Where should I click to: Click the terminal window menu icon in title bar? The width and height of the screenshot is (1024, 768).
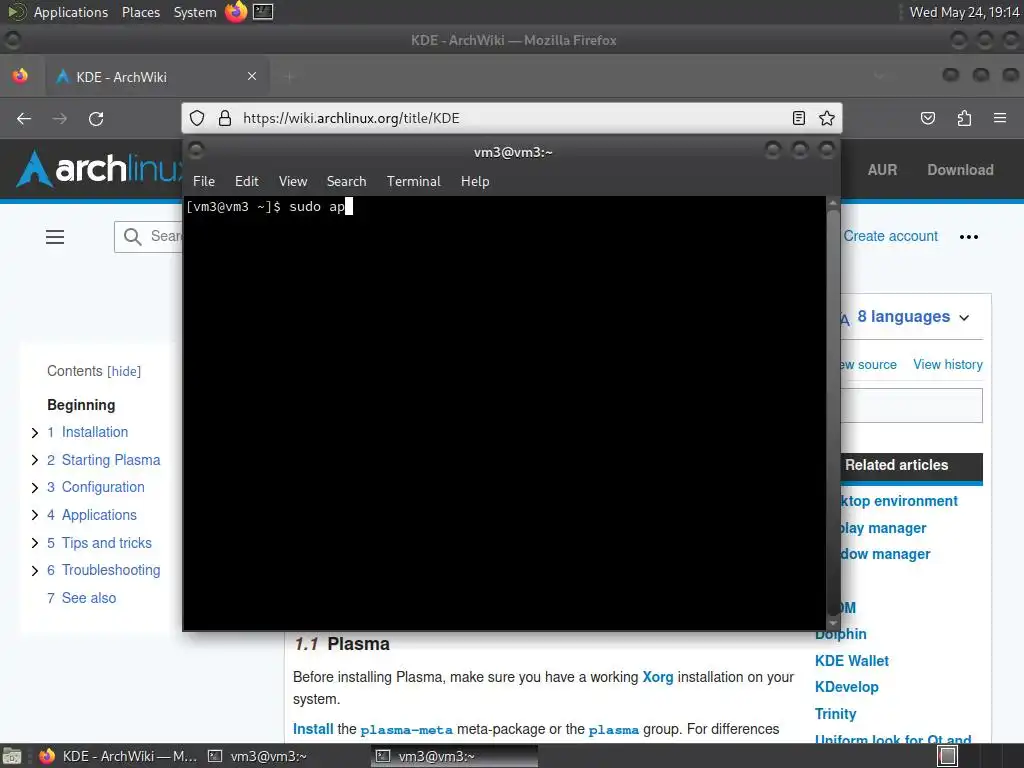coord(196,151)
